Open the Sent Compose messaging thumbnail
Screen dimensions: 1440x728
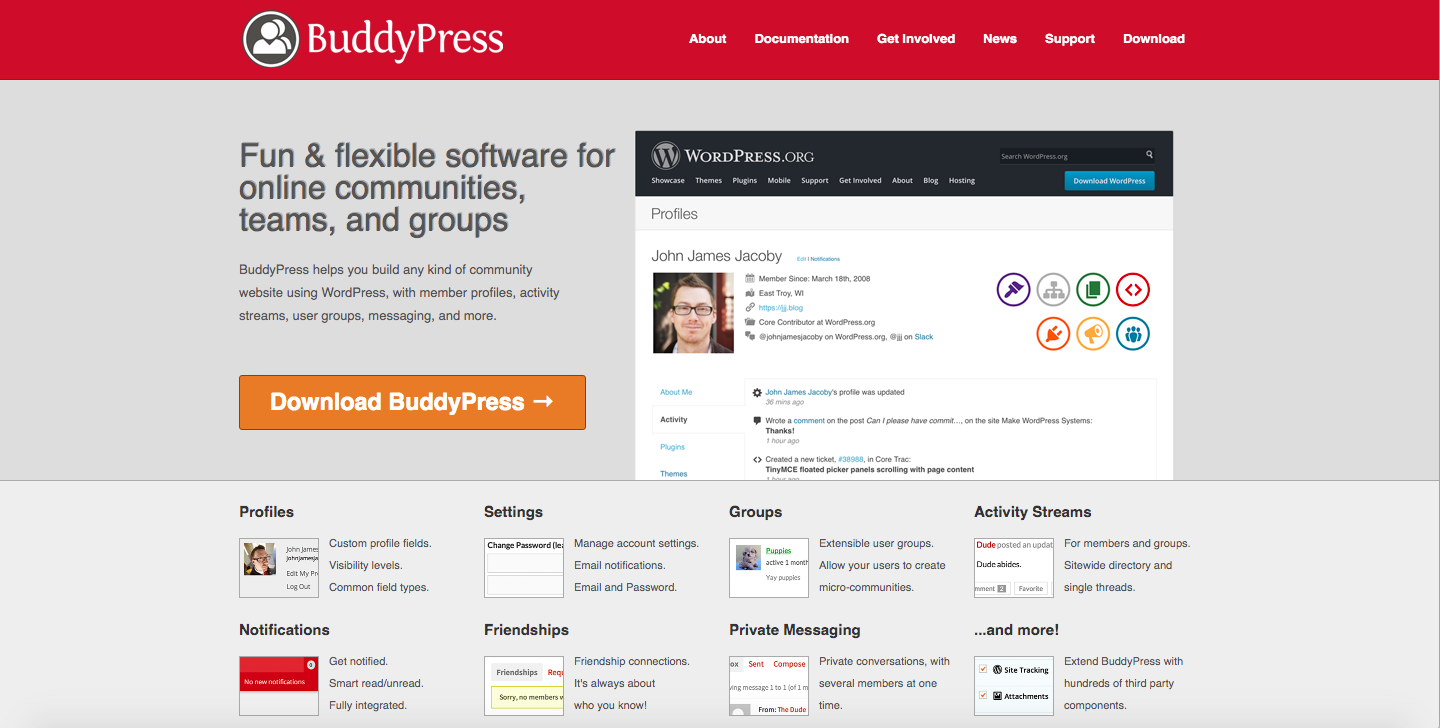[769, 686]
